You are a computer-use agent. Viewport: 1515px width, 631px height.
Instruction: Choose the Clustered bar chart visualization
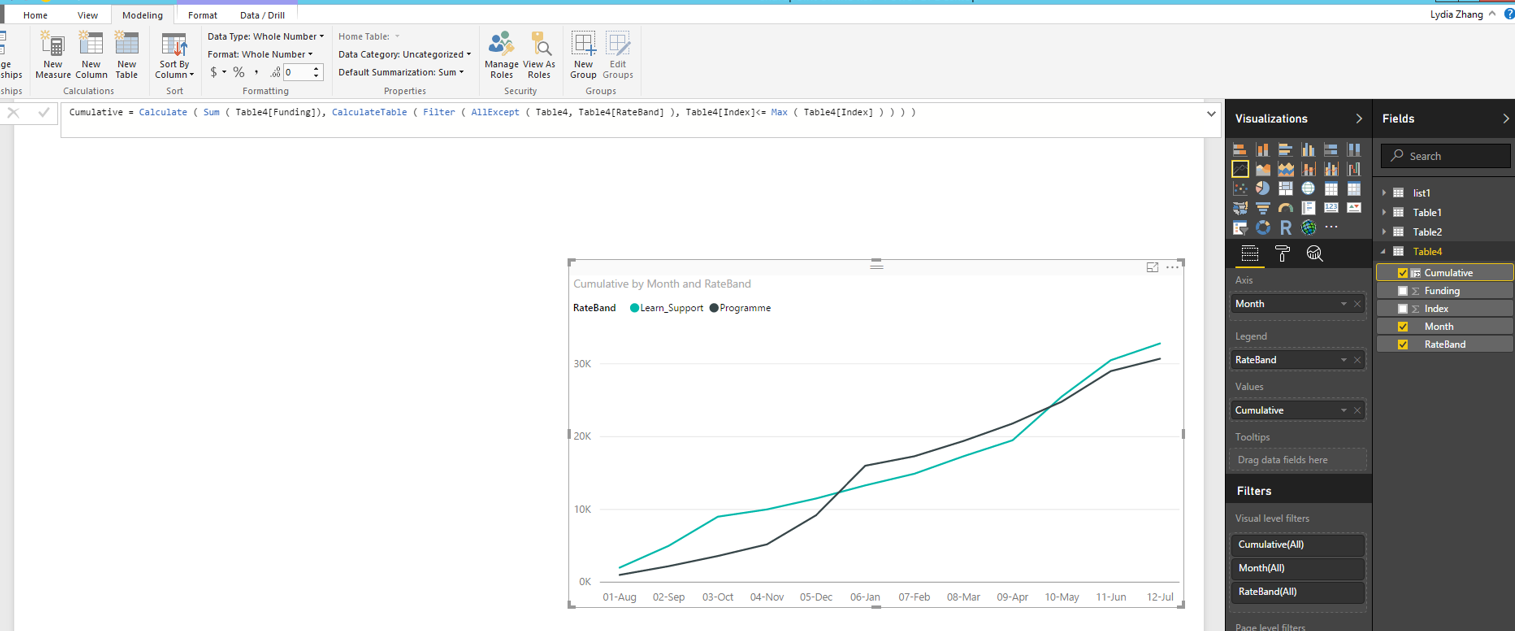click(1286, 149)
